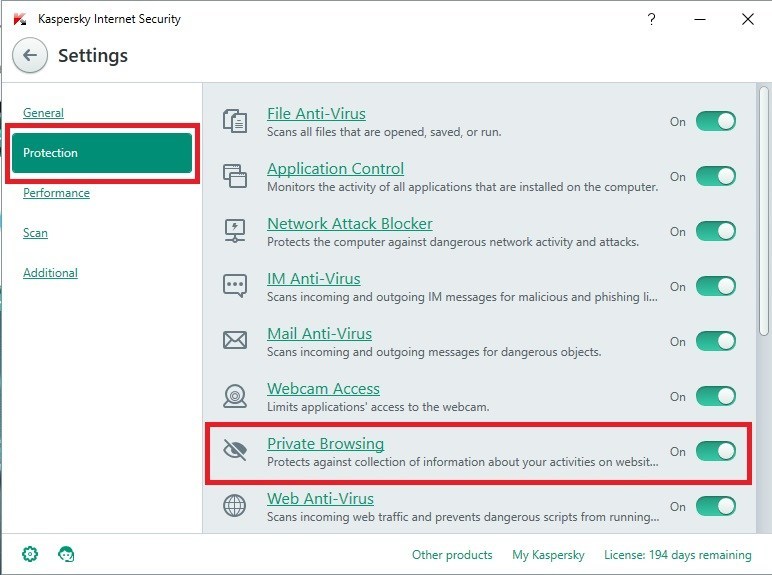Click 'Monitors the activity of all applications' text
Screen dimensions: 772x575
(462, 187)
